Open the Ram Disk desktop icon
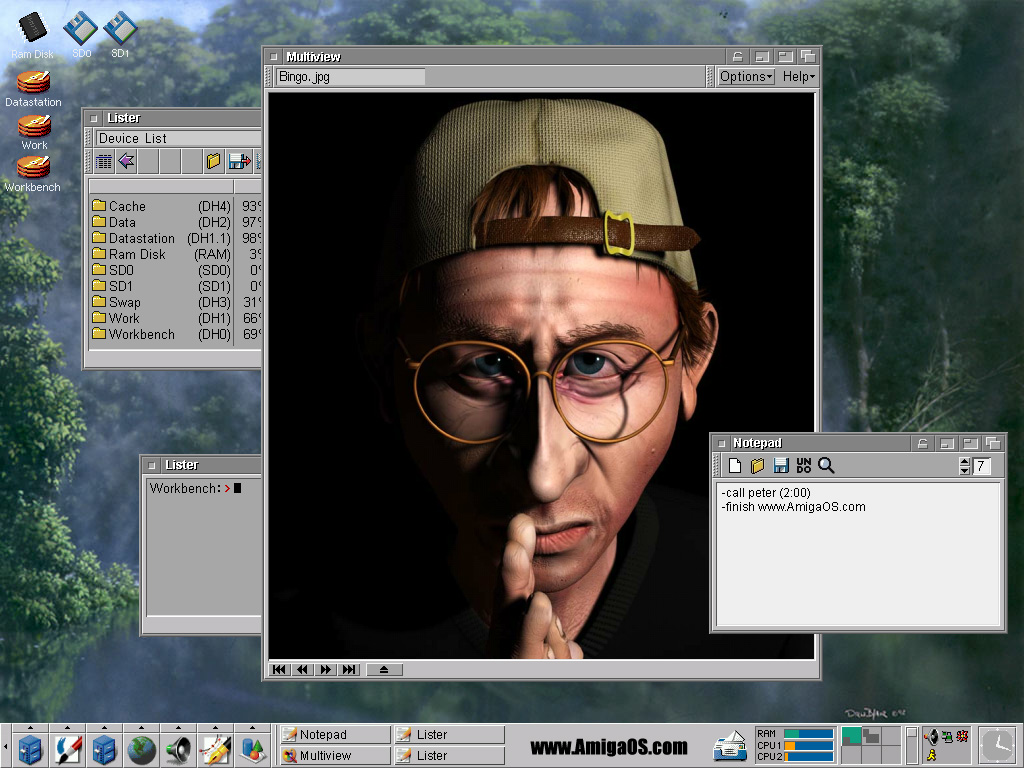Image resolution: width=1024 pixels, height=768 pixels. (33, 29)
